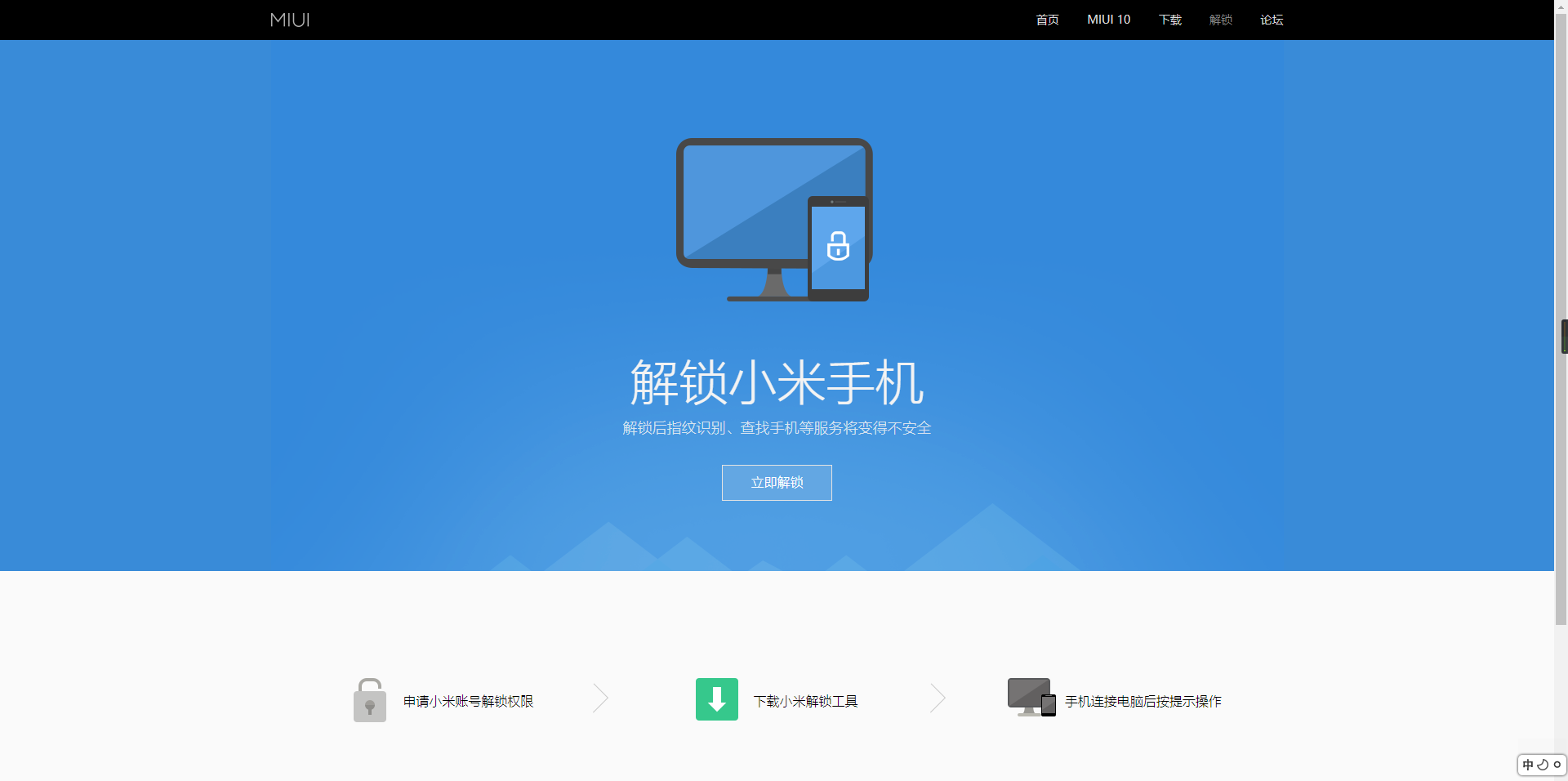Screen dimensions: 1568x781
Task: Open the 论坛 forum link
Action: (x=1272, y=20)
